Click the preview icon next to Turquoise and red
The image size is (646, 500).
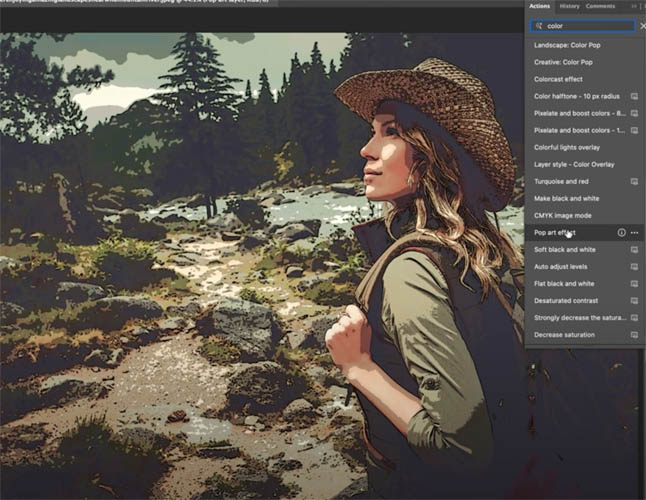coord(634,182)
